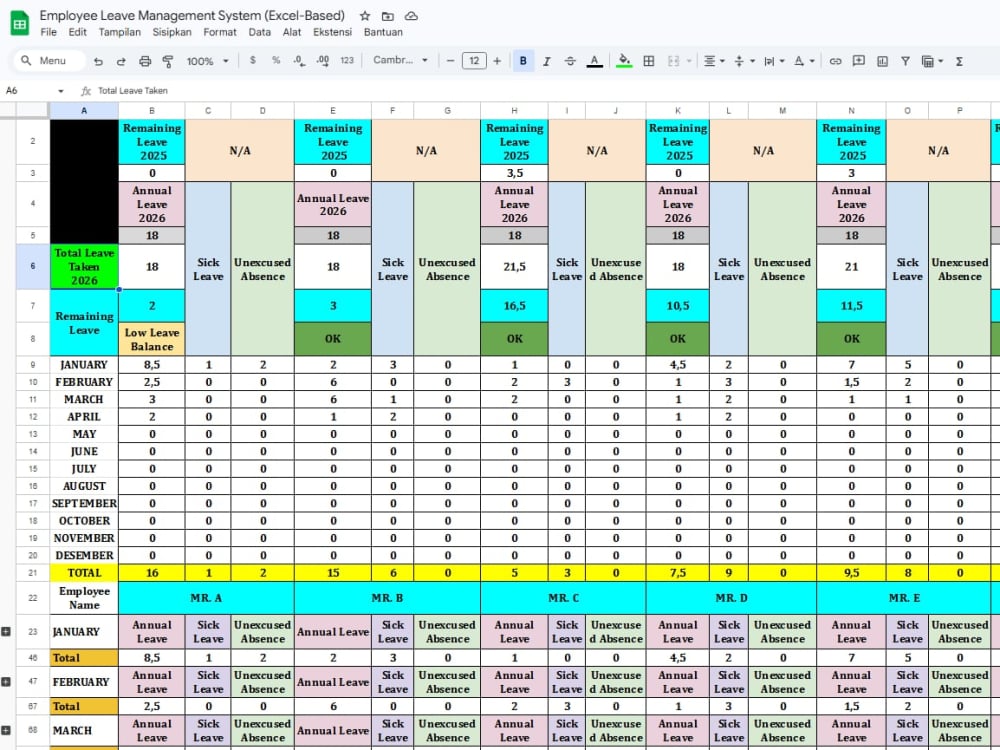This screenshot has height=750, width=1000.
Task: Open the name box dropdown arrow
Action: [x=61, y=91]
